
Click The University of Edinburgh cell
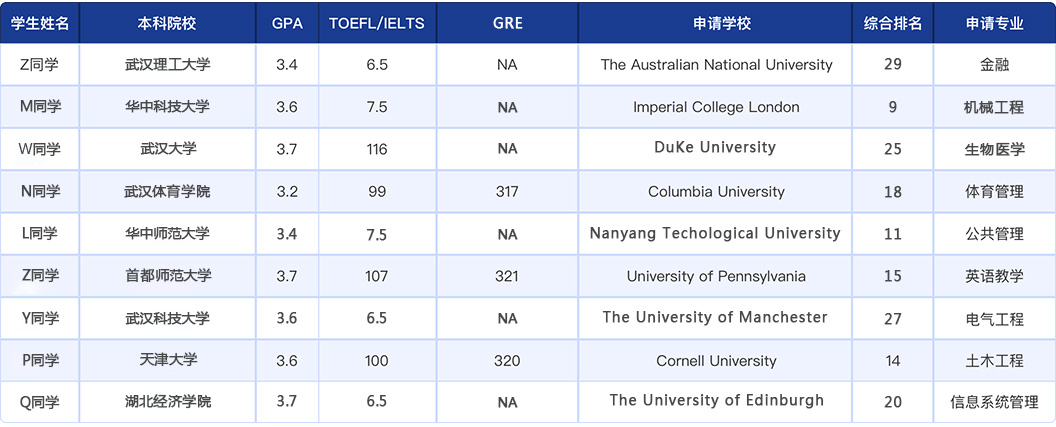point(716,401)
